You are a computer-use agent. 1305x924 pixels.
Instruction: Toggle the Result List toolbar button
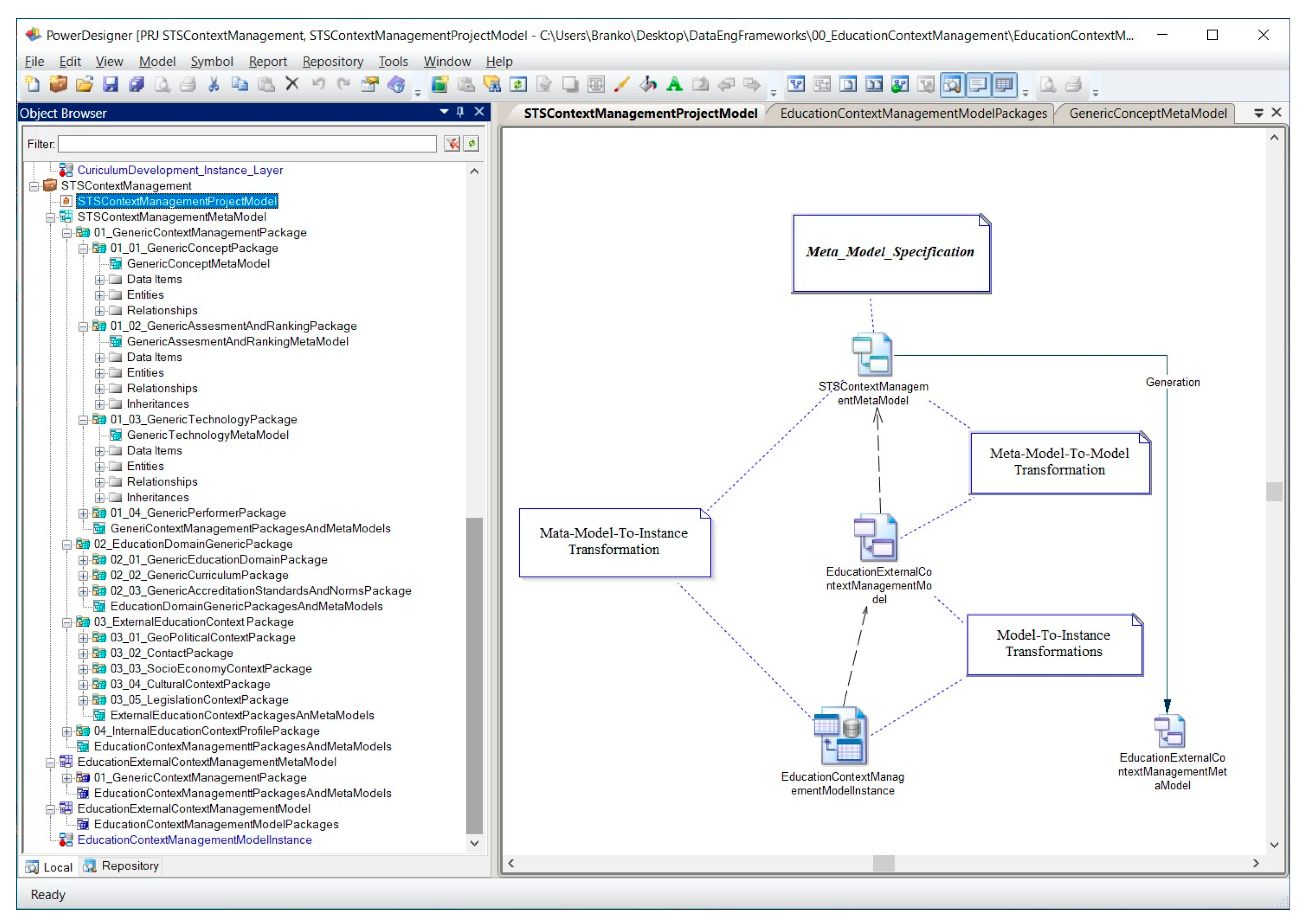(1004, 85)
